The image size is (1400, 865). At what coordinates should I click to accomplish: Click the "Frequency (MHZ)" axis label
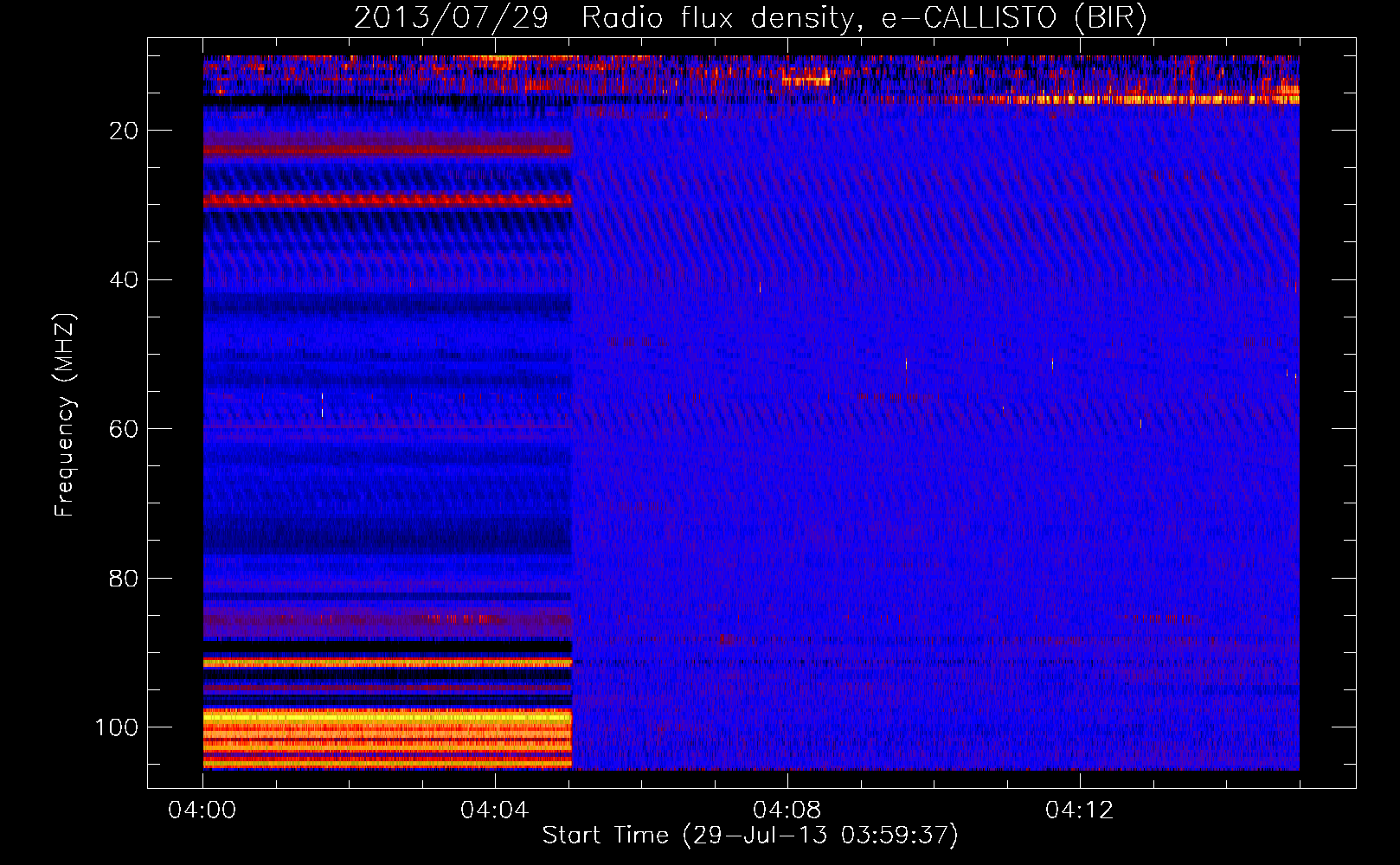(65, 415)
